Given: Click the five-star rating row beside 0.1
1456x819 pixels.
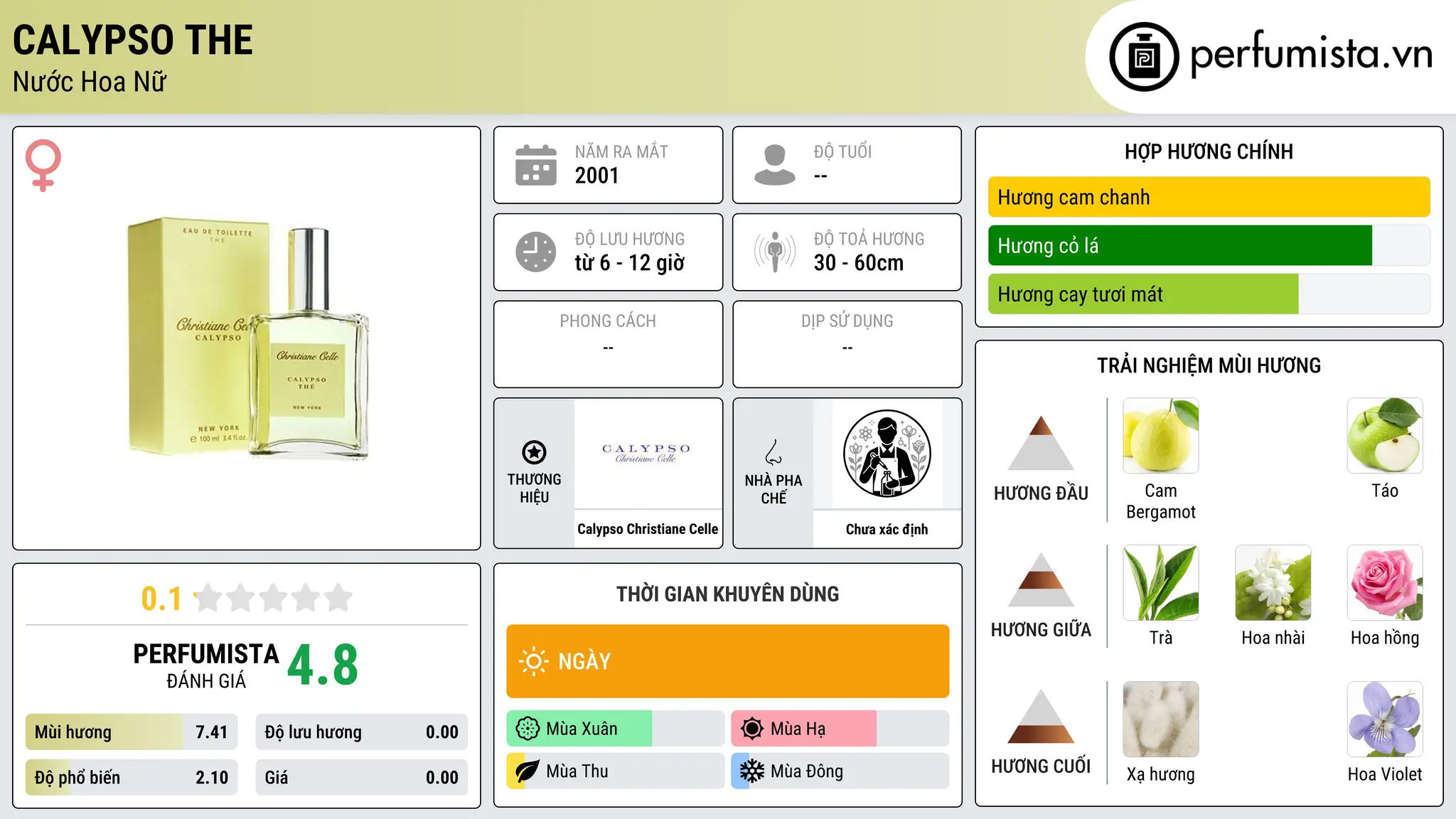Looking at the screenshot, I should pyautogui.click(x=274, y=598).
